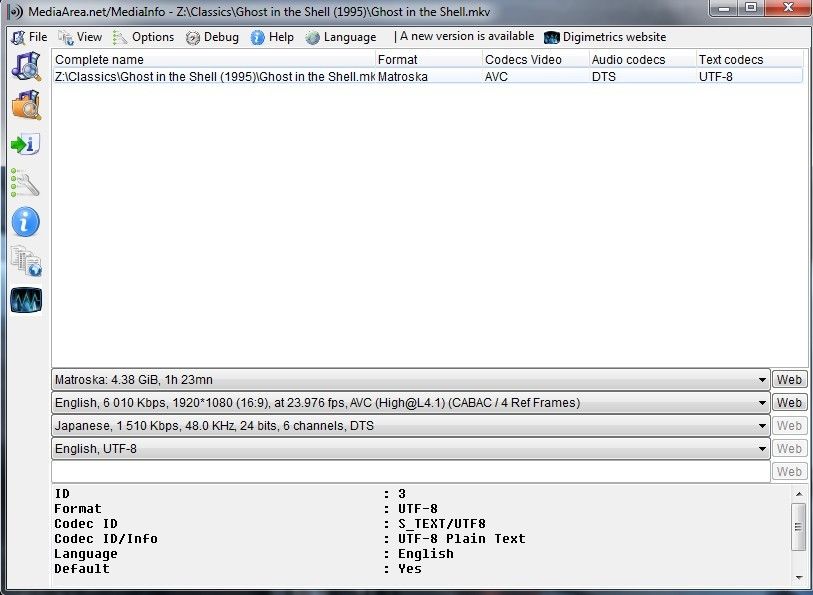Click the Web button beside the Matroska row
The image size is (813, 595).
(789, 380)
